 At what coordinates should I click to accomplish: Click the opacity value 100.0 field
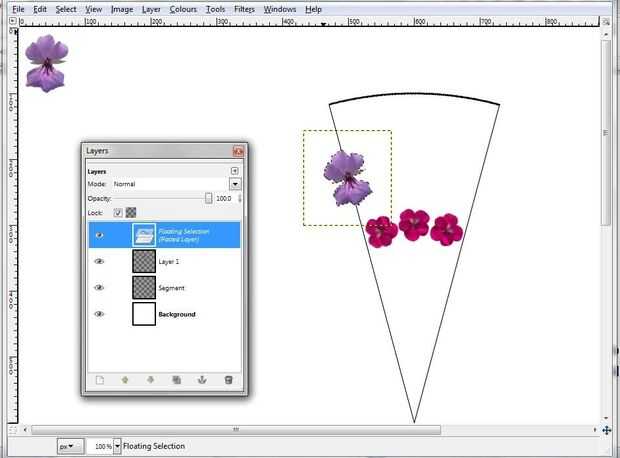(x=224, y=199)
